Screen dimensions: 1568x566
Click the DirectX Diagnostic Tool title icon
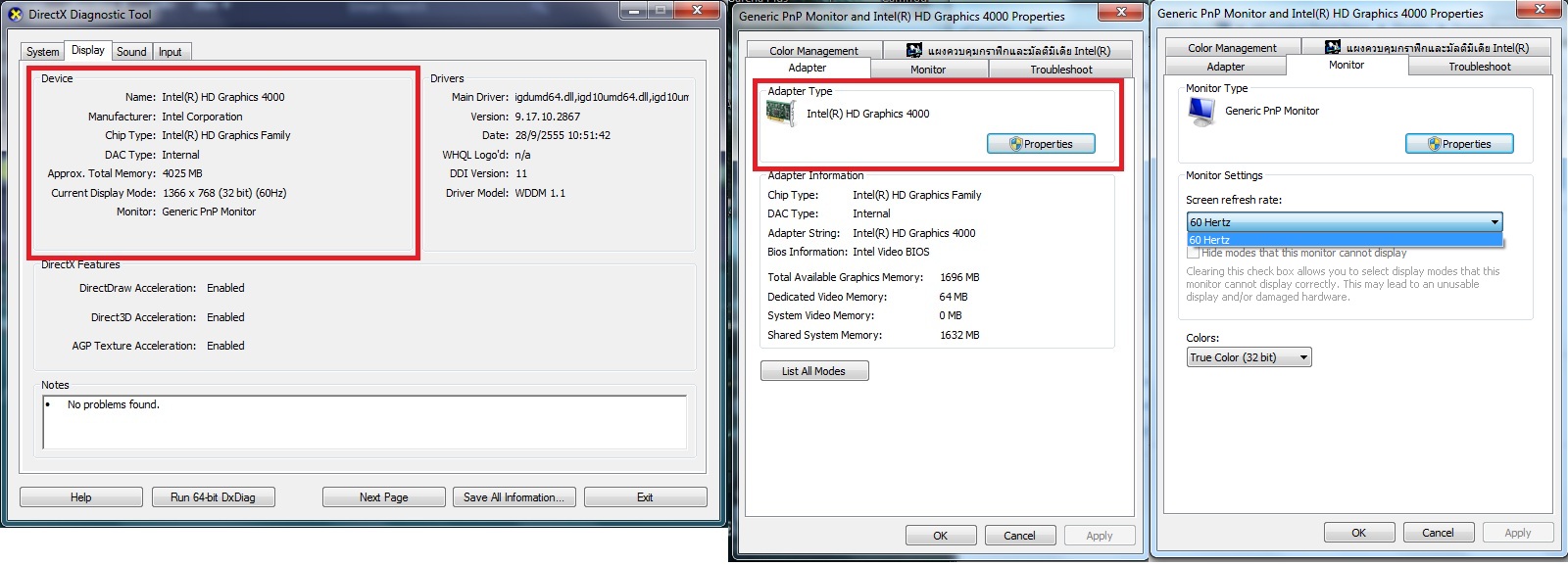click(x=16, y=15)
